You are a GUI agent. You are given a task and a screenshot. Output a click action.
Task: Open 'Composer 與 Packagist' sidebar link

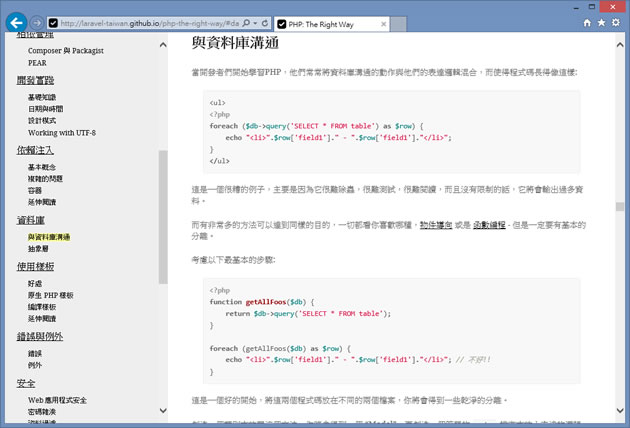(66, 49)
